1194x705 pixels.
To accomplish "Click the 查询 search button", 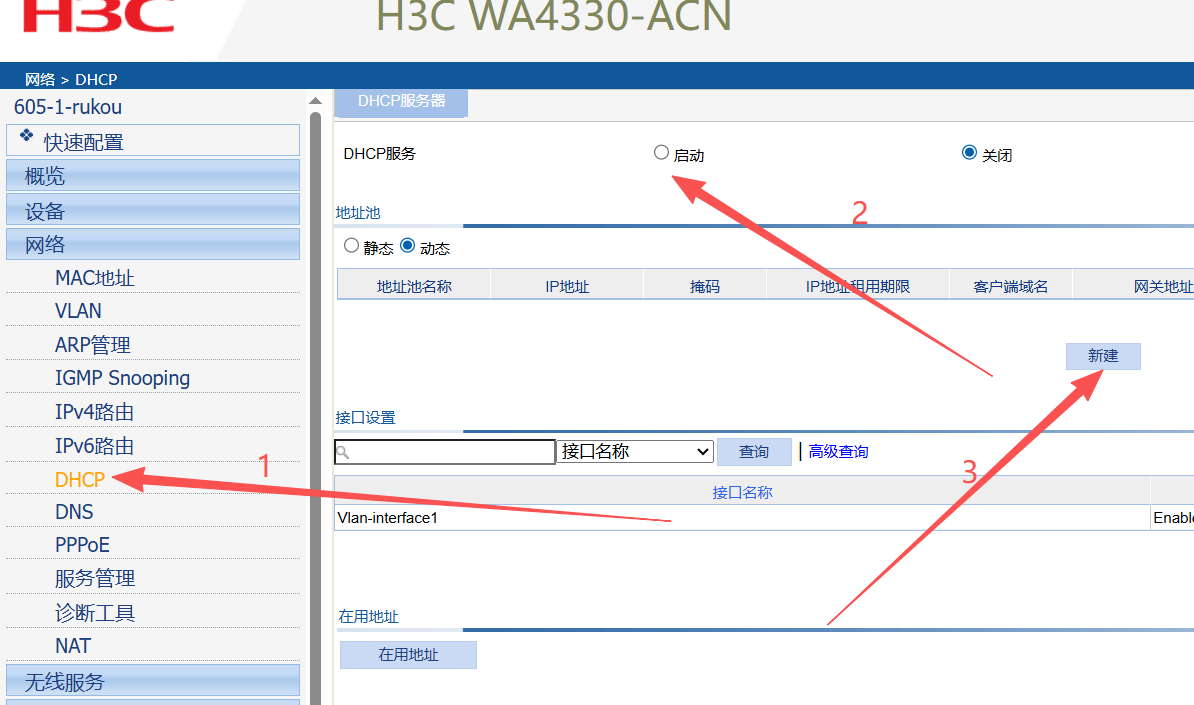I will click(x=754, y=452).
